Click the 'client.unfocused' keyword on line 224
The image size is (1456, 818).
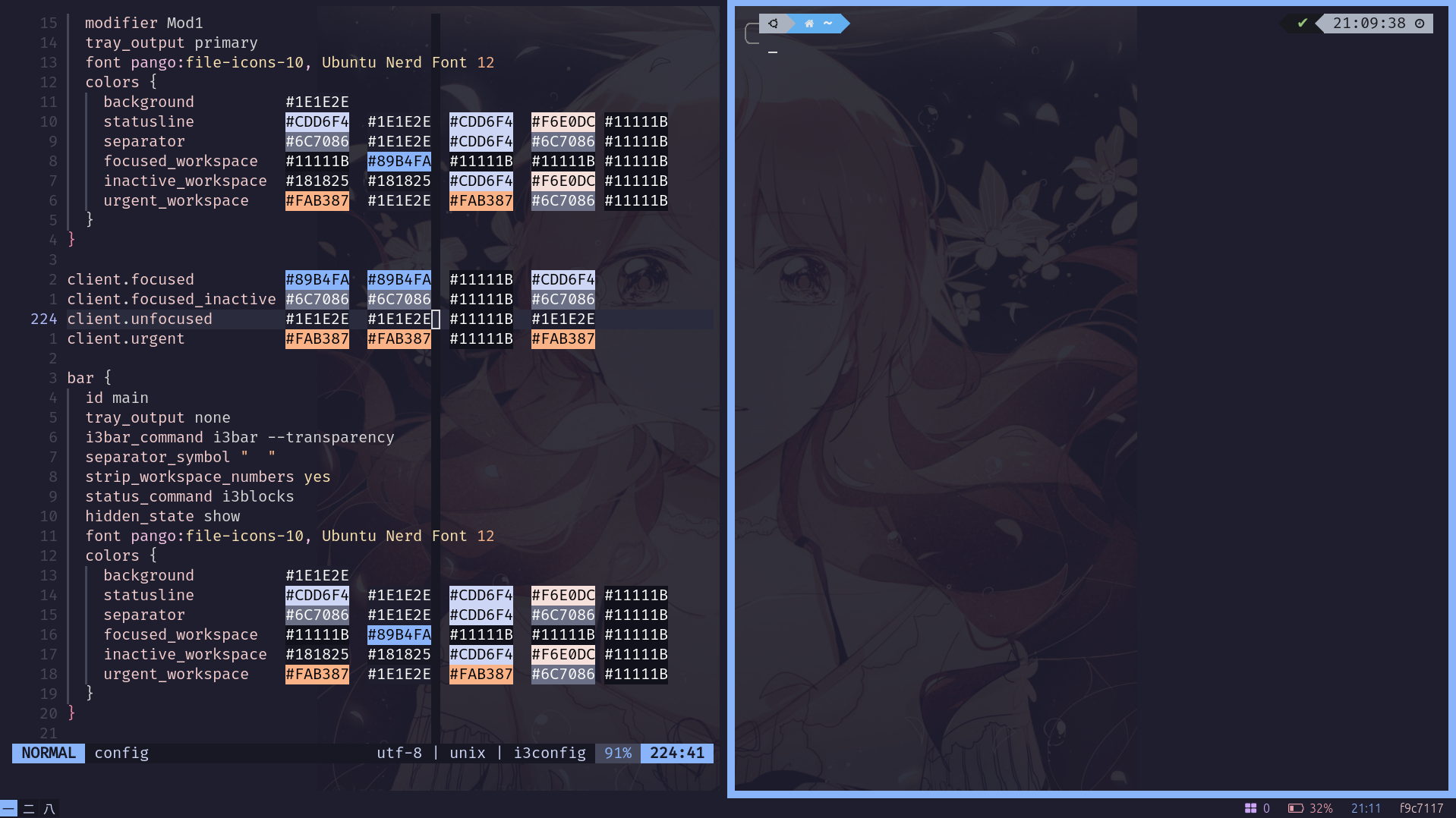tap(140, 319)
